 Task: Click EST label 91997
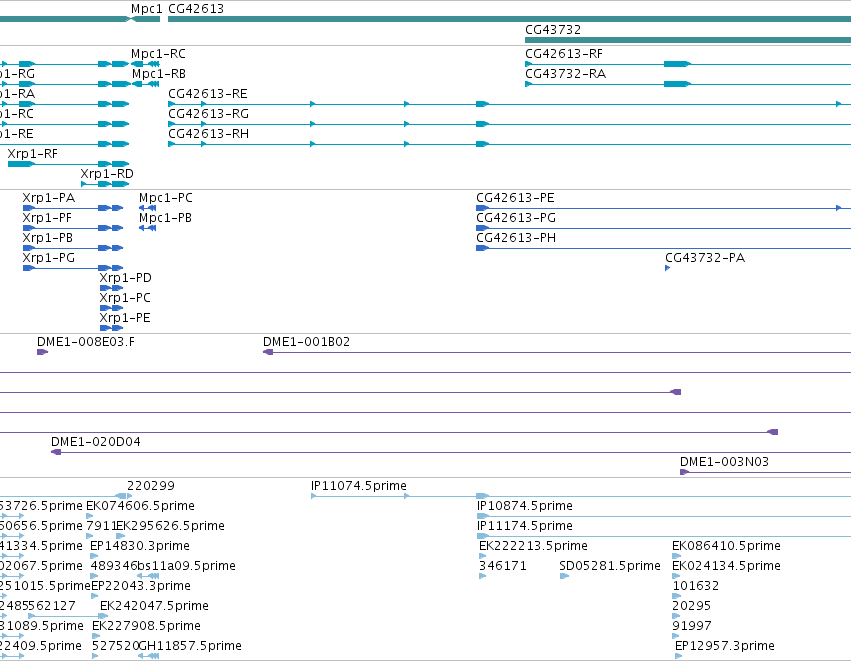691,627
